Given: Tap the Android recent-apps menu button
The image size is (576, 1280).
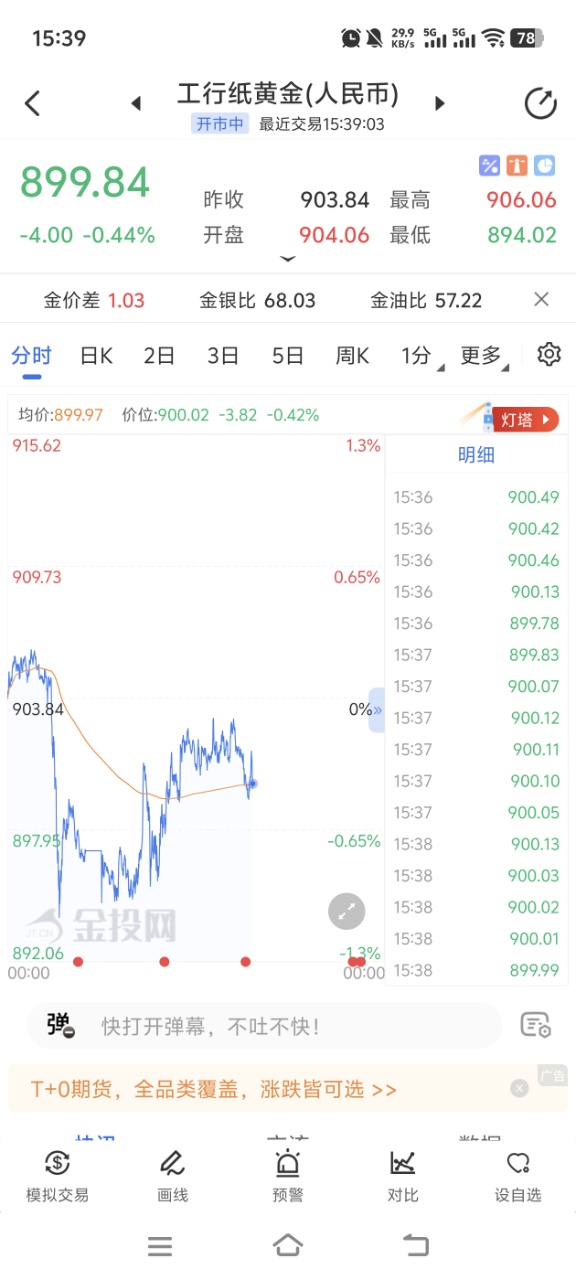Looking at the screenshot, I should (160, 1246).
